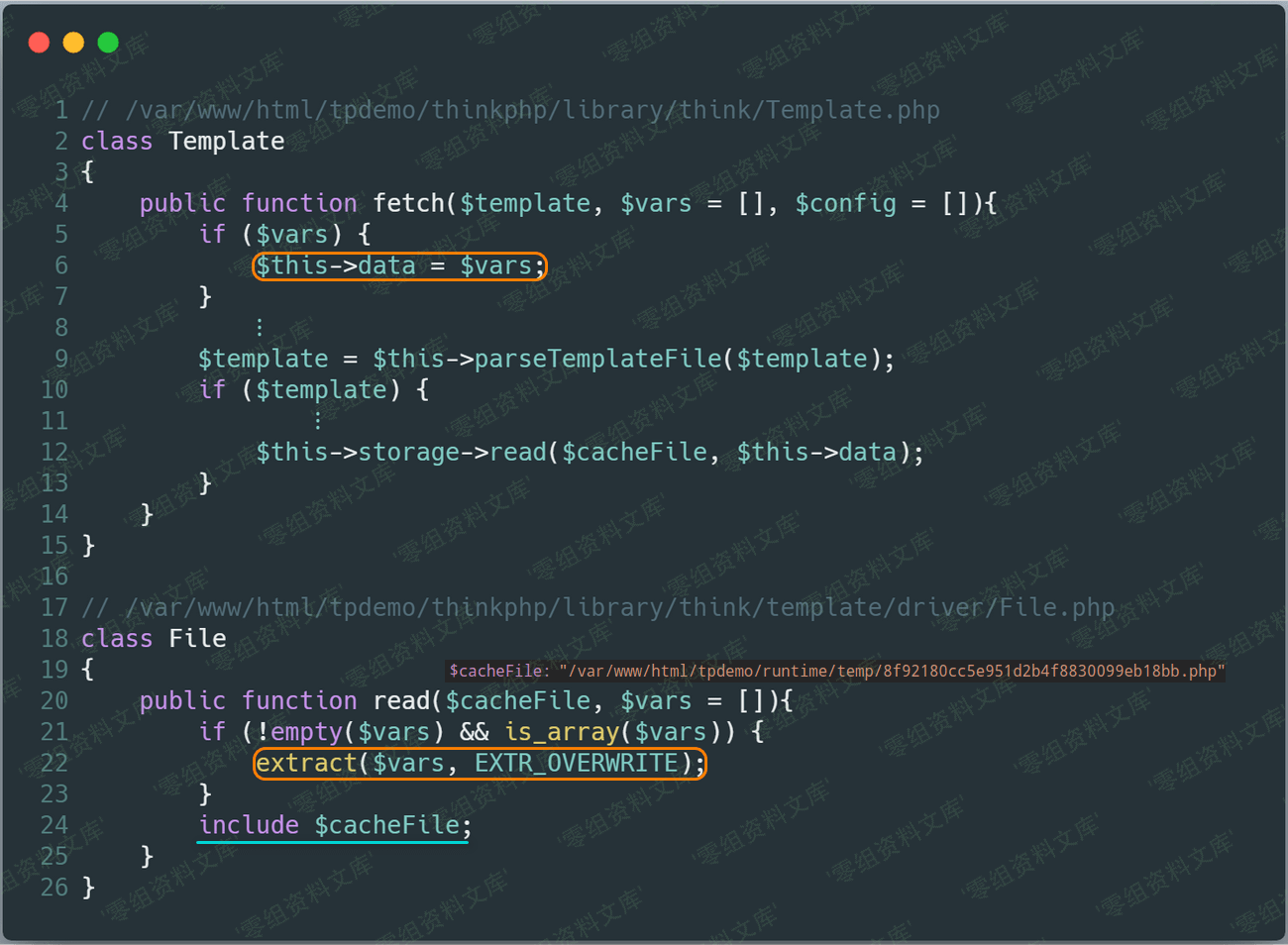
Task: Click the orange $cacheFile debug value hint
Action: pos(835,672)
